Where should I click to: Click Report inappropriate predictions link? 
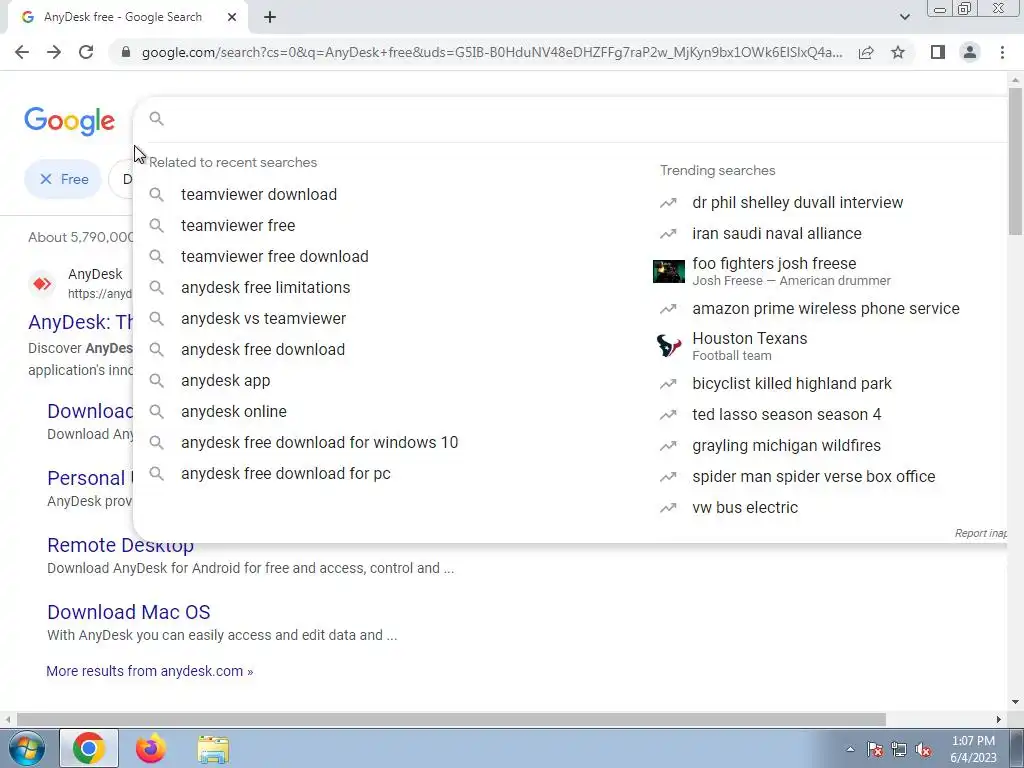980,533
